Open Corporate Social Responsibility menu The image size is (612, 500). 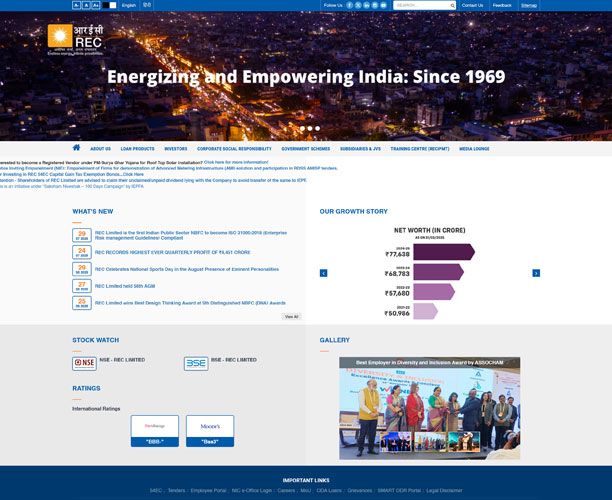pos(234,149)
